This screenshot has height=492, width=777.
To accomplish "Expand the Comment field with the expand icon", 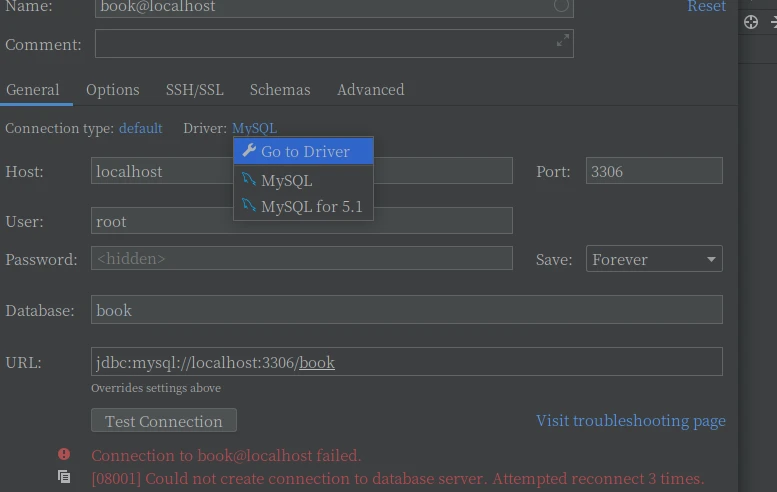I will click(562, 41).
